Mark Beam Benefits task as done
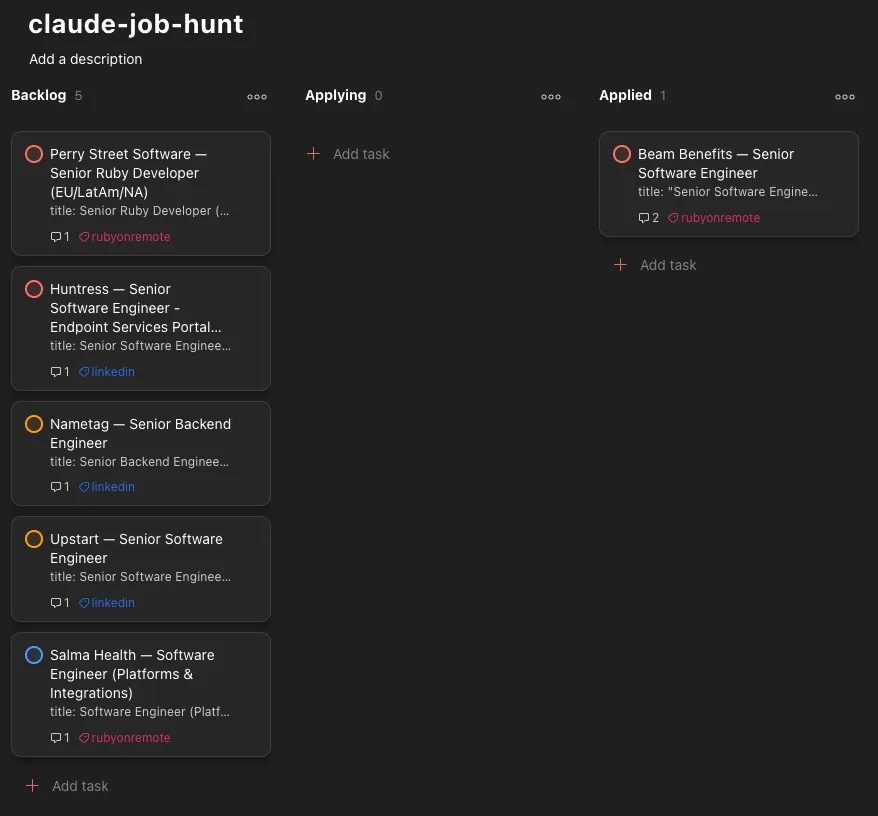878x816 pixels. tap(622, 154)
